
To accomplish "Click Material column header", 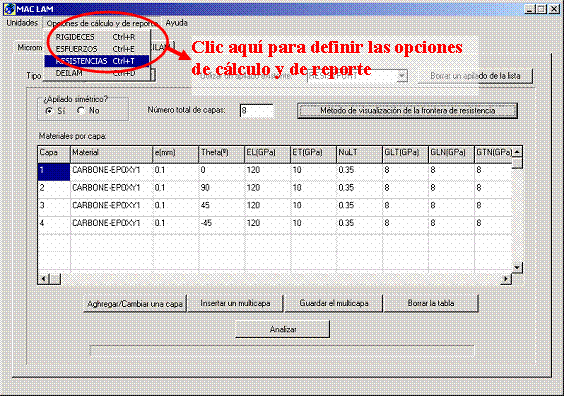I will coord(112,154).
